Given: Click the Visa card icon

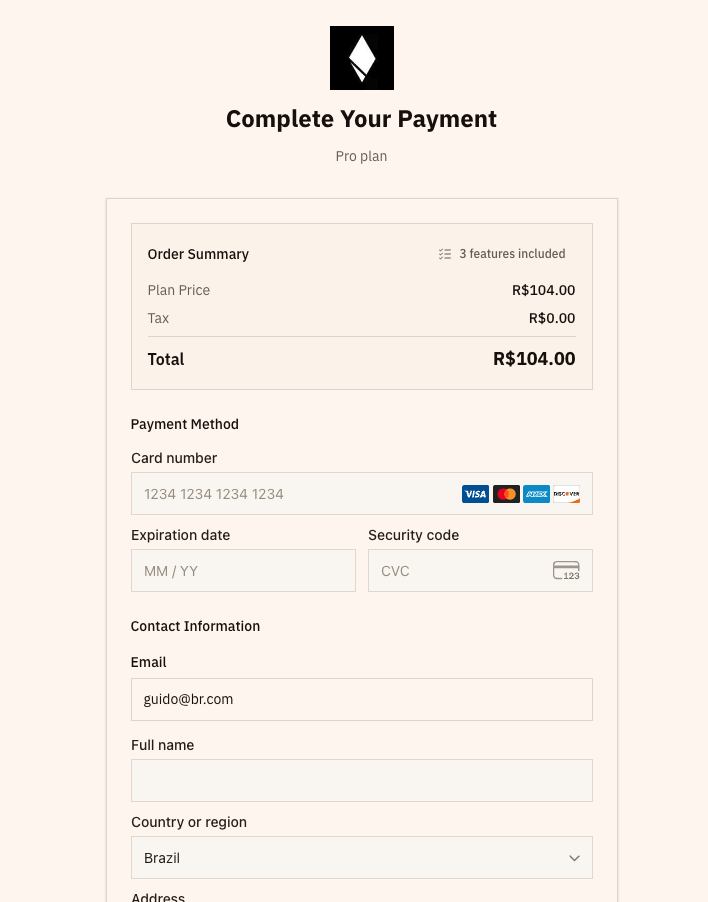Looking at the screenshot, I should 475,494.
